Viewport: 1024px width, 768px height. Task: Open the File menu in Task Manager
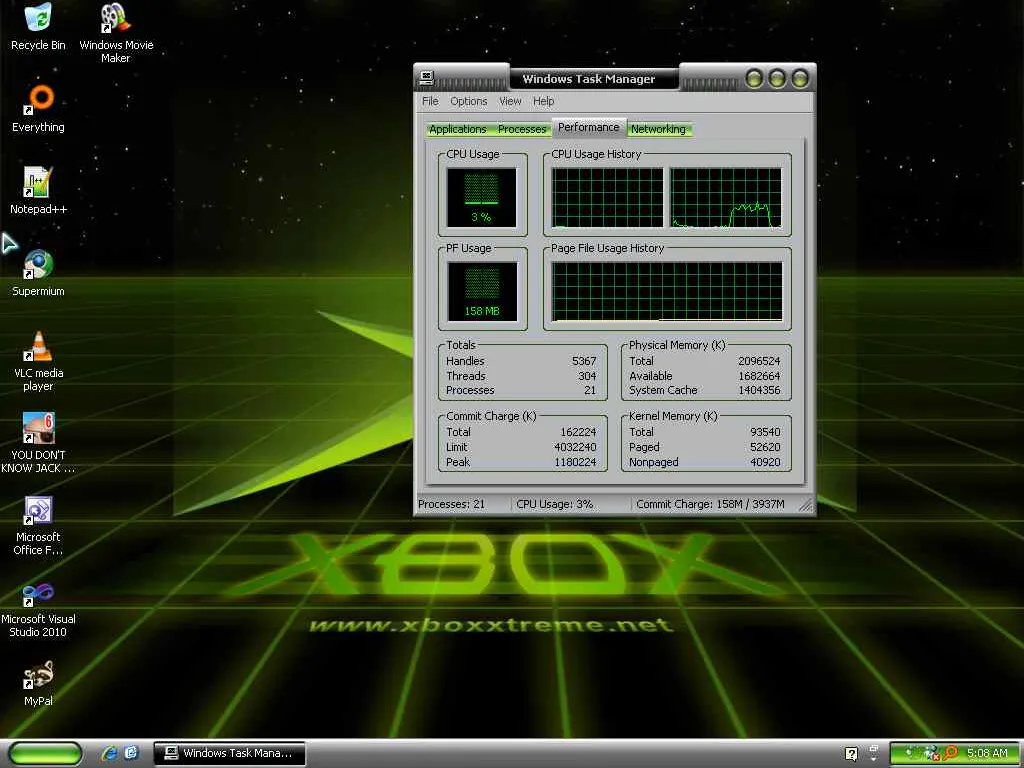click(x=430, y=101)
